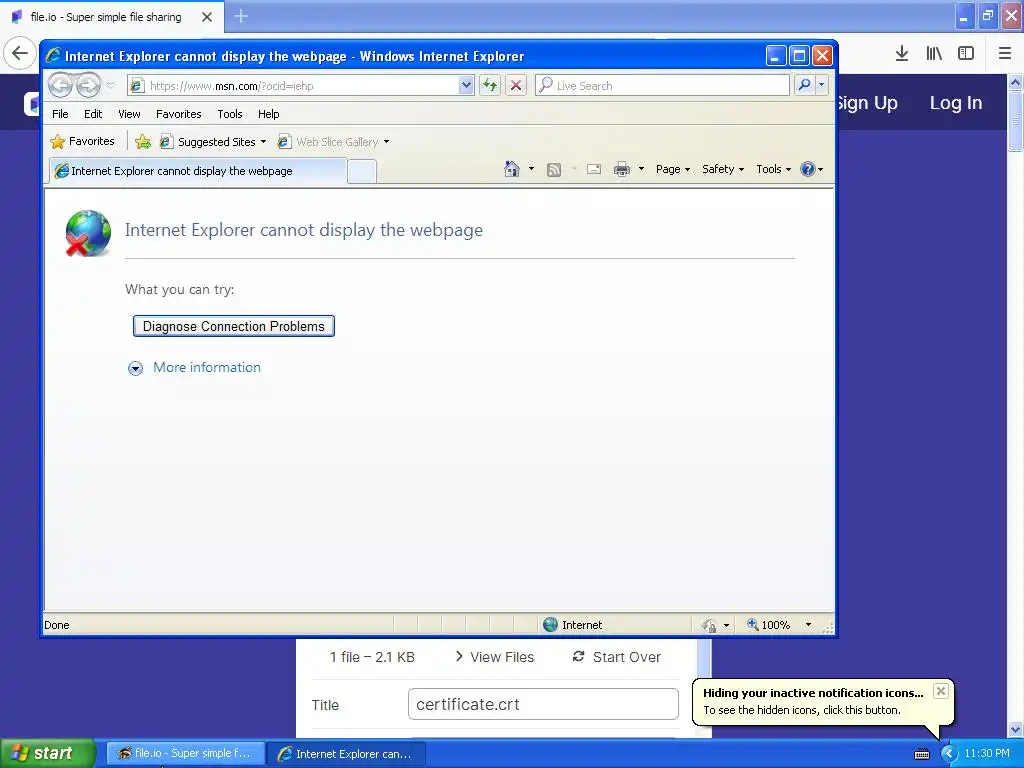Click into the Live Search box

pyautogui.click(x=662, y=86)
